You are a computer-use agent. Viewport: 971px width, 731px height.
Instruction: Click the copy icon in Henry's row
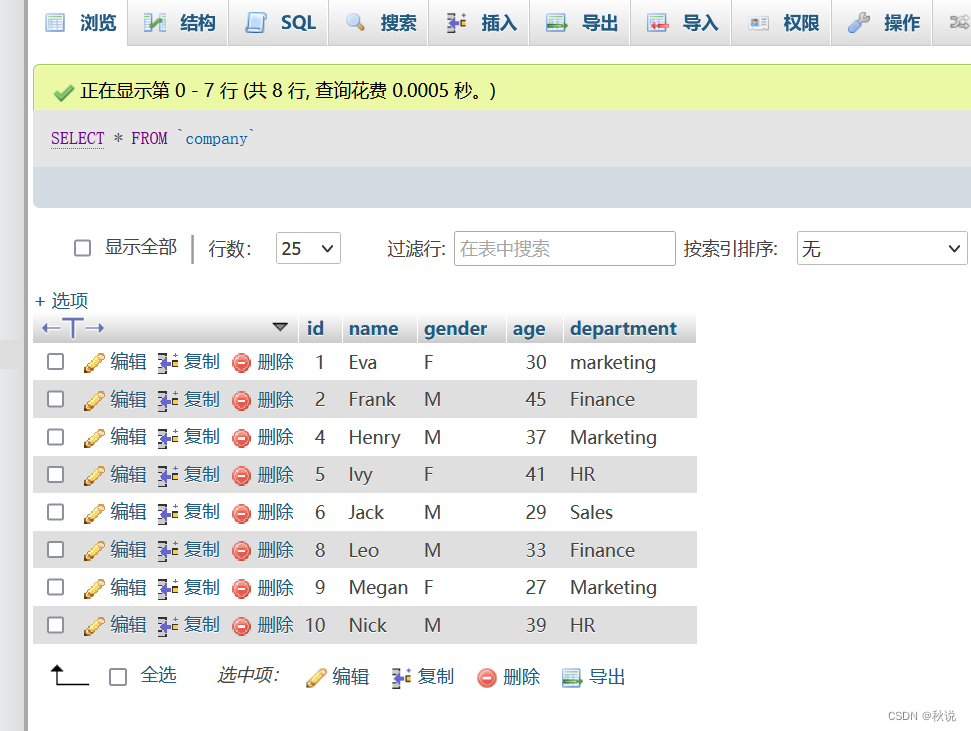click(168, 438)
